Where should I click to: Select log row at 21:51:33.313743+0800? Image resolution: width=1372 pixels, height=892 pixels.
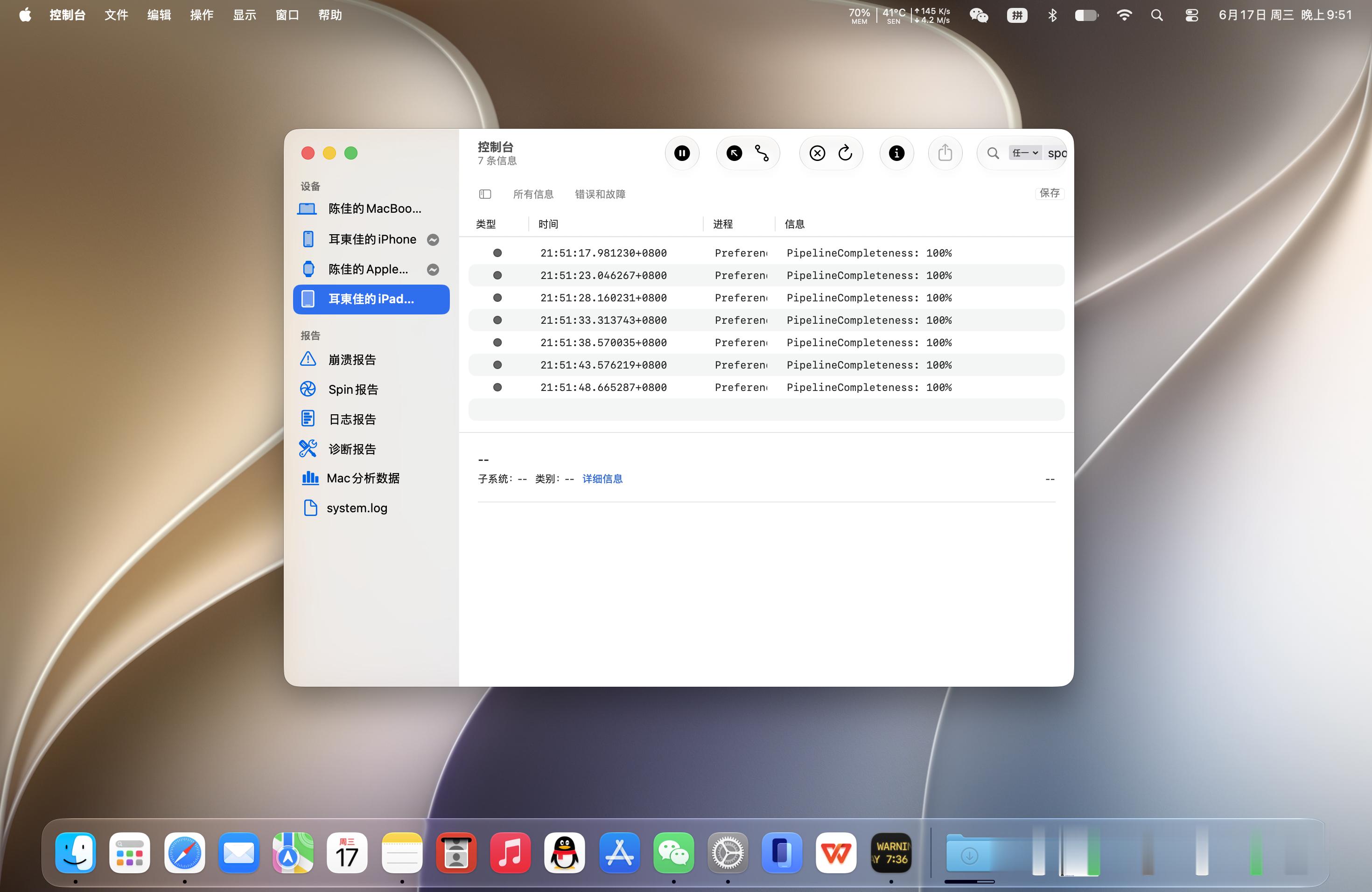pyautogui.click(x=766, y=321)
